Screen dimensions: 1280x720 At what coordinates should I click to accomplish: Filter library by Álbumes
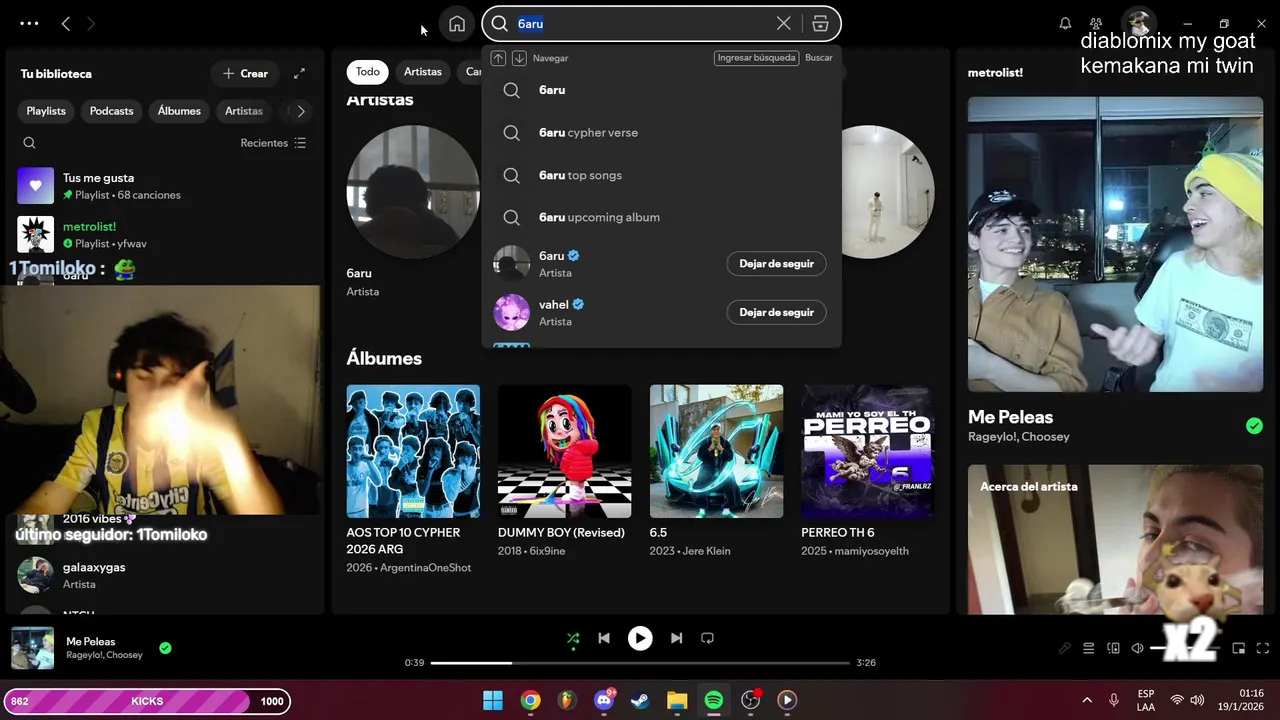click(179, 111)
